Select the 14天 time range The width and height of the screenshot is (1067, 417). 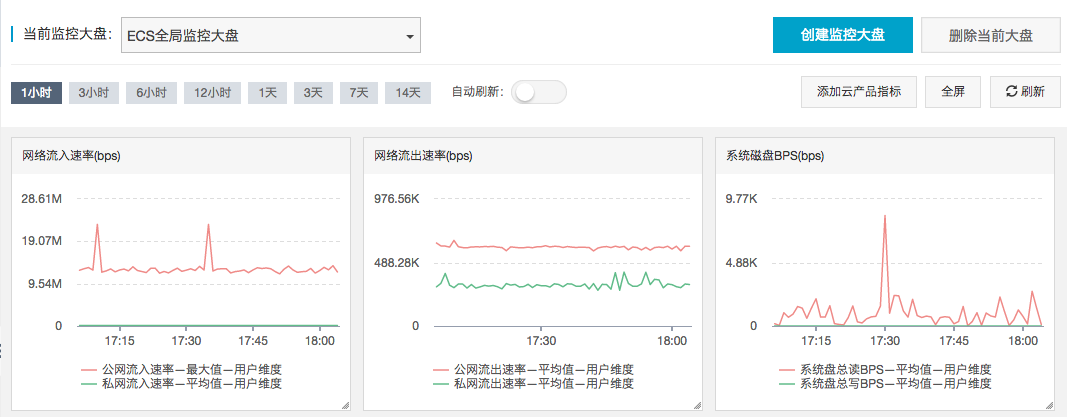[408, 93]
